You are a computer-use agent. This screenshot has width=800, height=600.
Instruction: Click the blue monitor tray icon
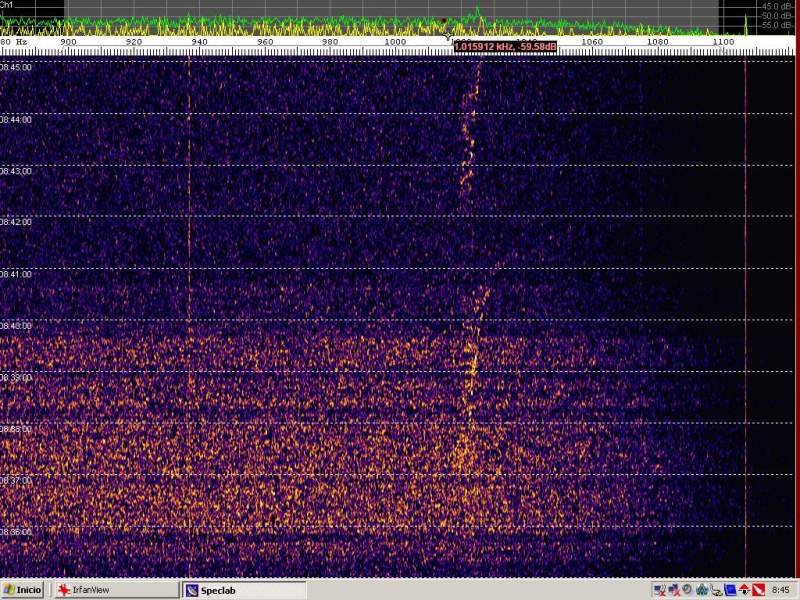pyautogui.click(x=730, y=590)
